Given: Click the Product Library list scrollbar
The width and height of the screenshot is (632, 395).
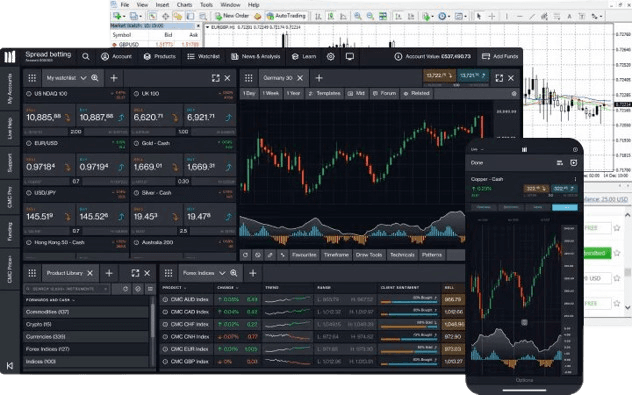Looking at the screenshot, I should [152, 320].
